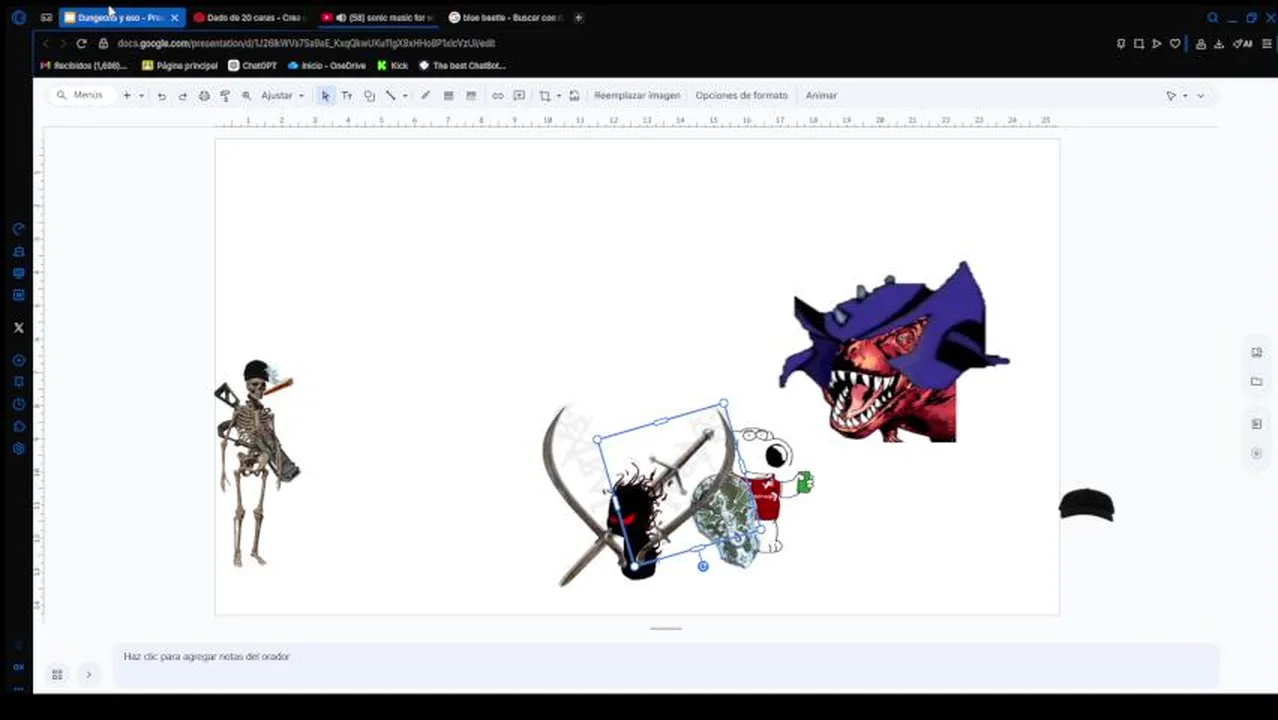The image size is (1278, 720).
Task: Set border weight
Action: coord(448,96)
